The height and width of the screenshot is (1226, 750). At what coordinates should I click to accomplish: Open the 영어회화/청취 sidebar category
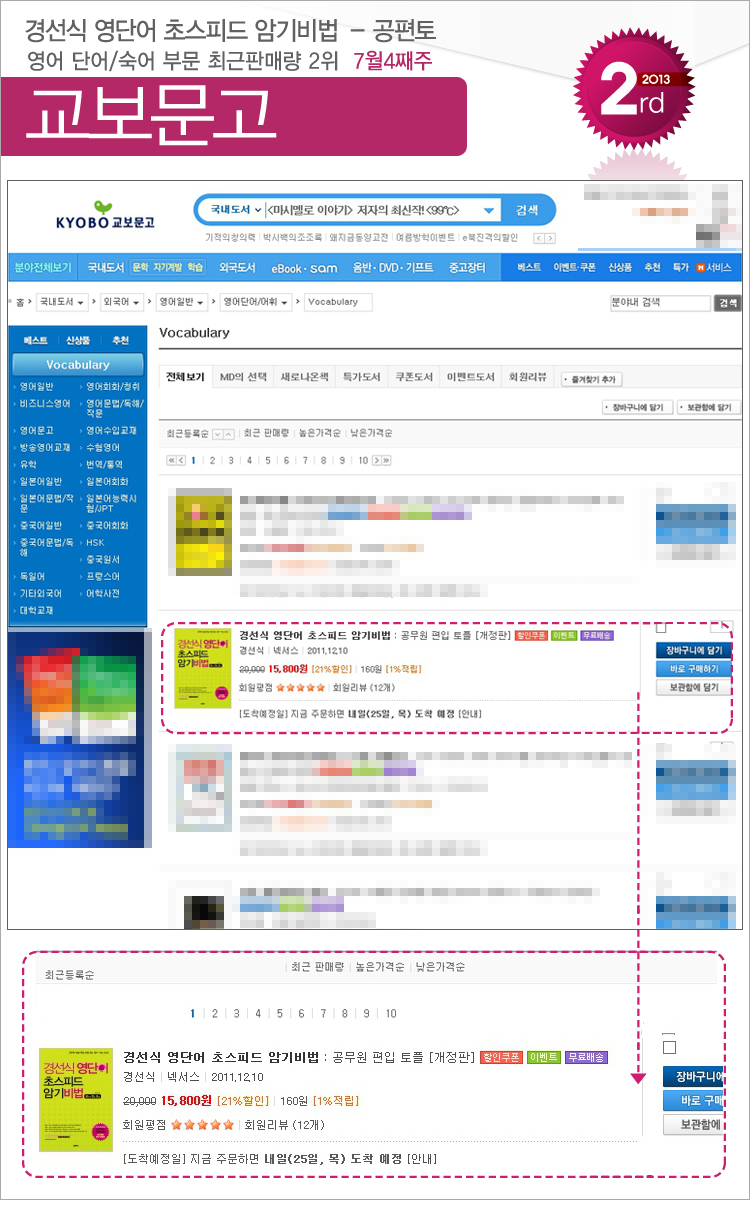pos(112,386)
